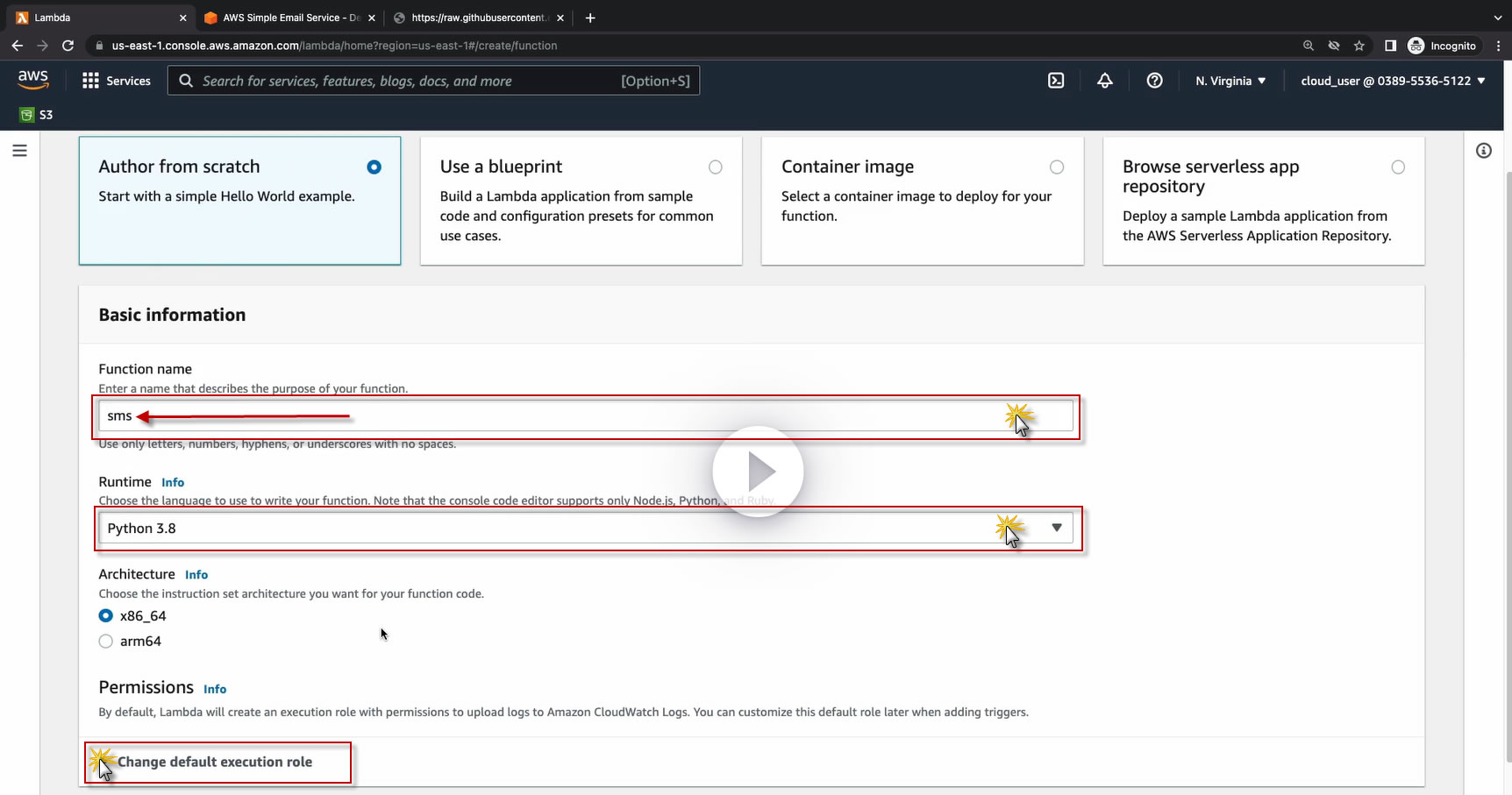Image resolution: width=1512 pixels, height=795 pixels.
Task: Bookmark this page with star icon
Action: click(x=1359, y=46)
